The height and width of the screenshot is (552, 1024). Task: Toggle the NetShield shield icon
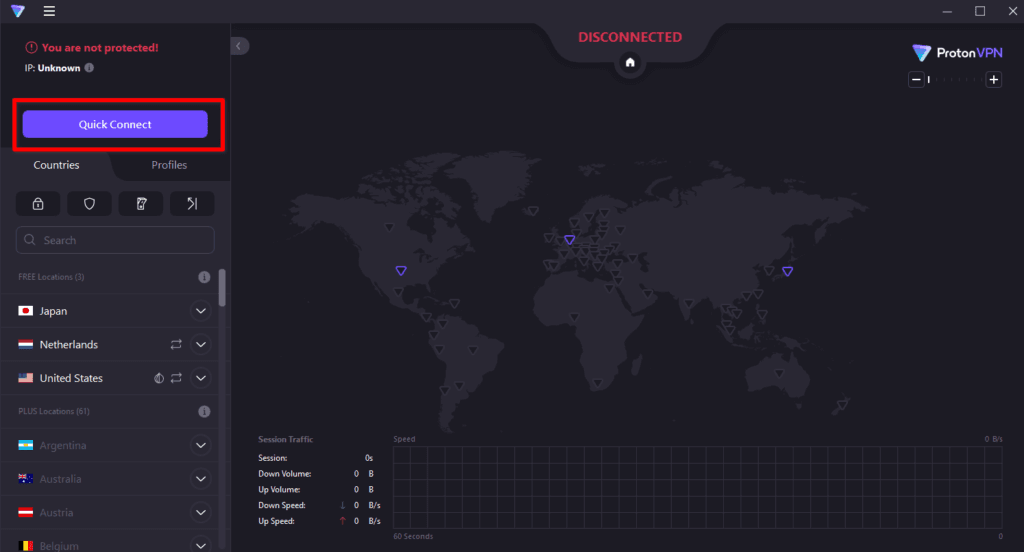point(89,204)
